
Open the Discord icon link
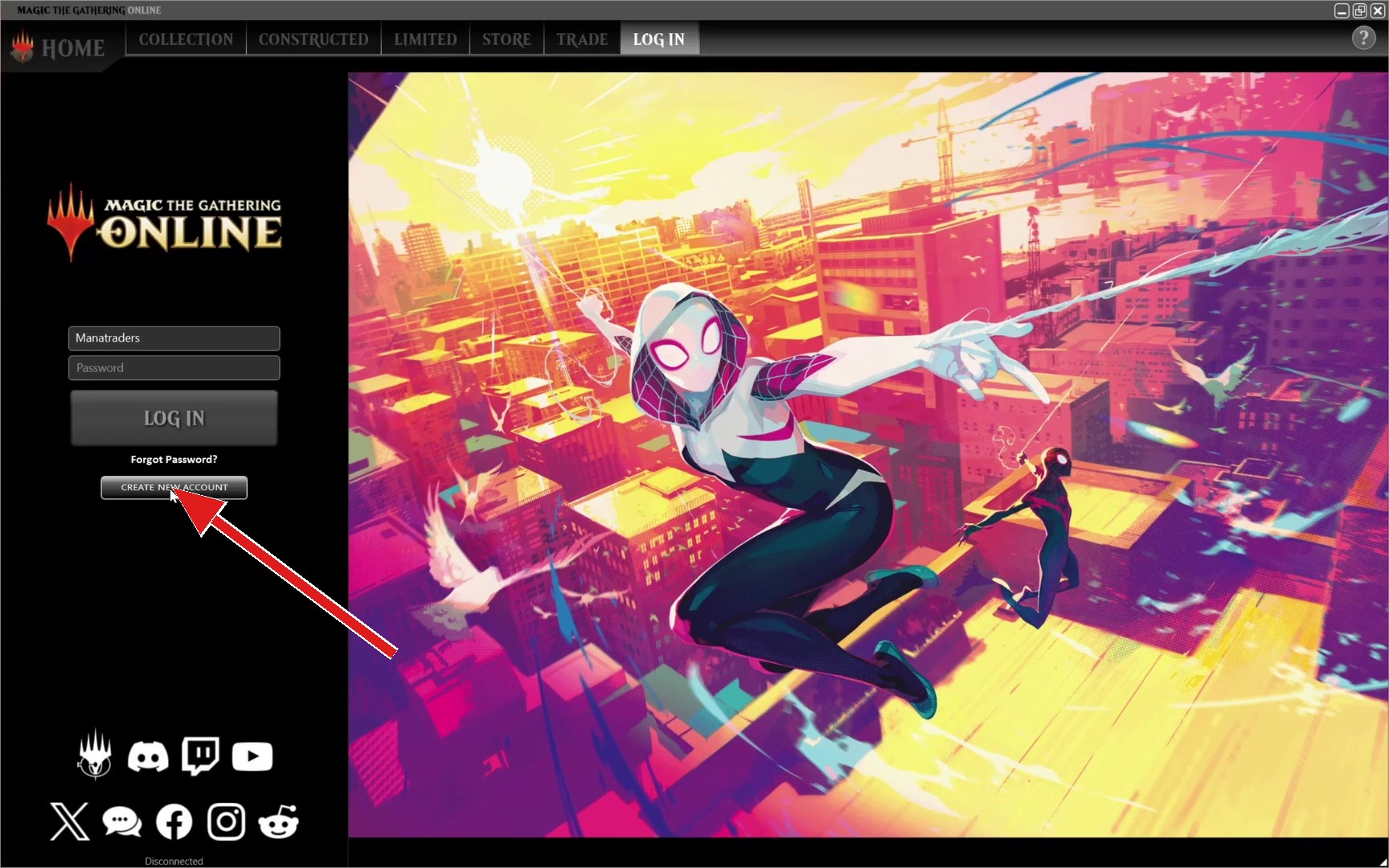(148, 757)
